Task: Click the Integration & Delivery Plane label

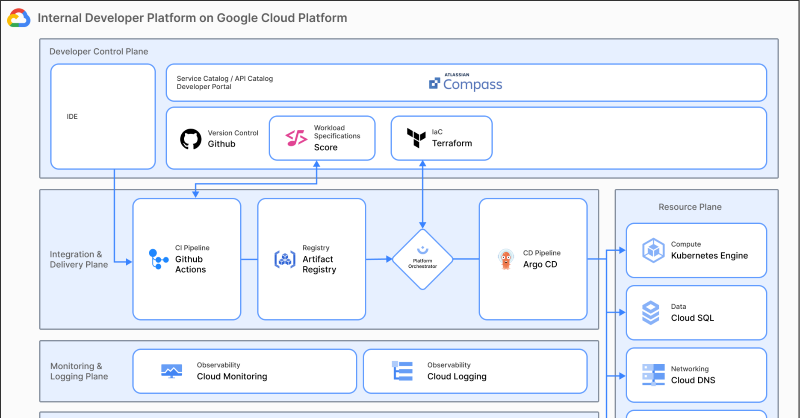Action: pyautogui.click(x=79, y=259)
